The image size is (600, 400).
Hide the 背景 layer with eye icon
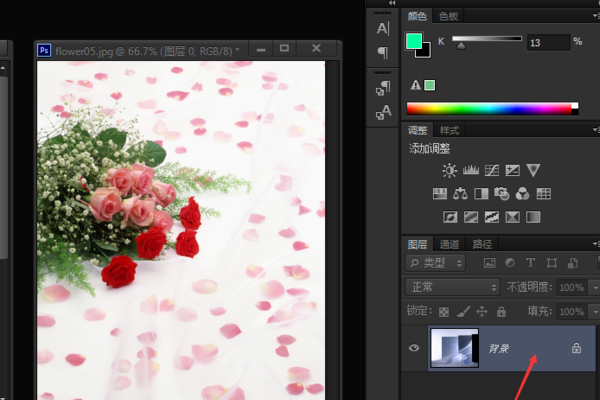[x=413, y=348]
